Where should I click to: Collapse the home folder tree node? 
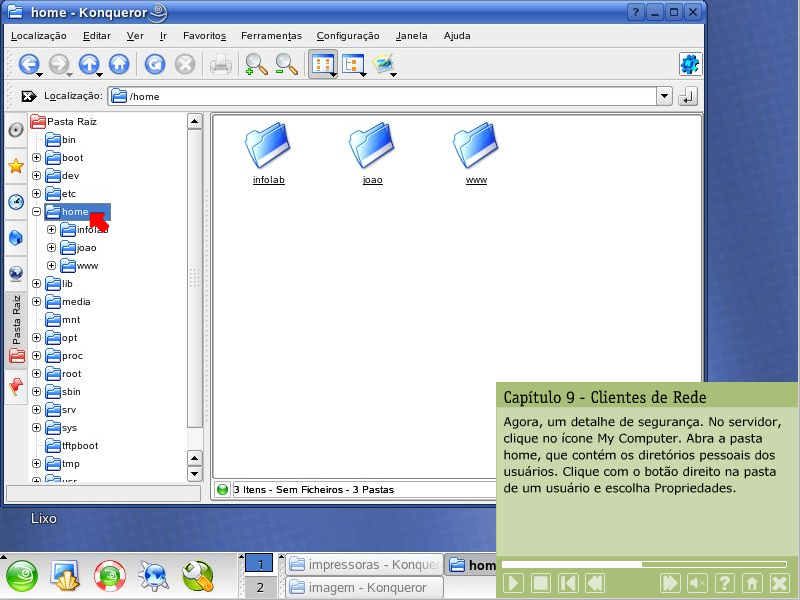(37, 212)
